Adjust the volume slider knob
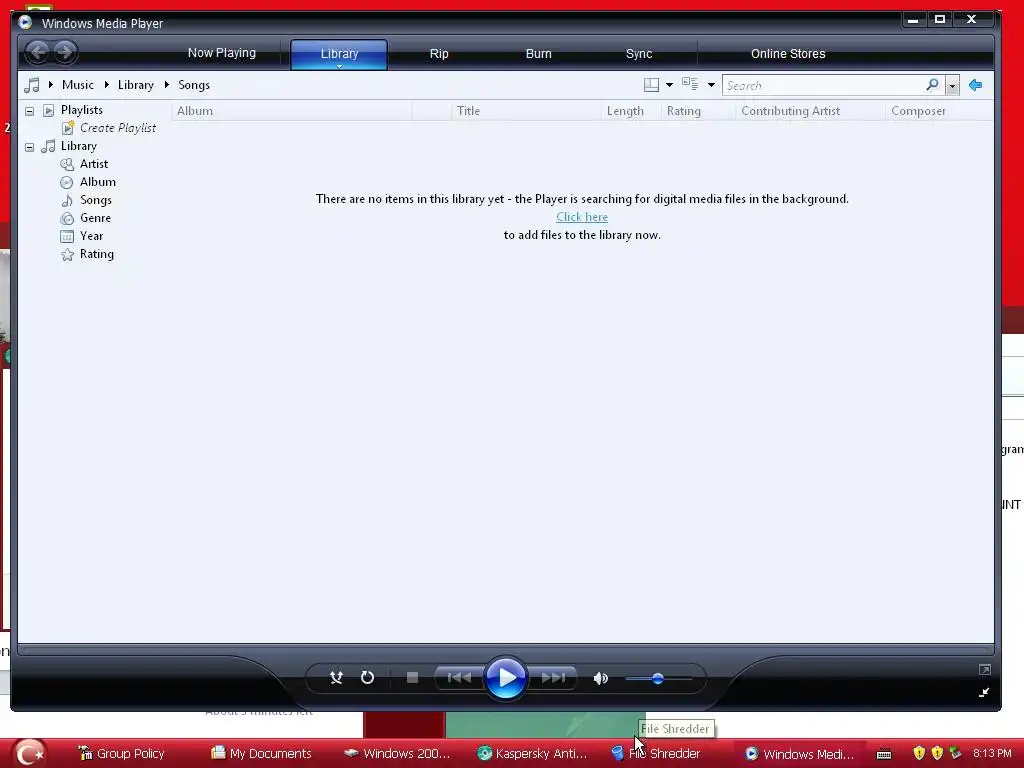 (x=658, y=679)
